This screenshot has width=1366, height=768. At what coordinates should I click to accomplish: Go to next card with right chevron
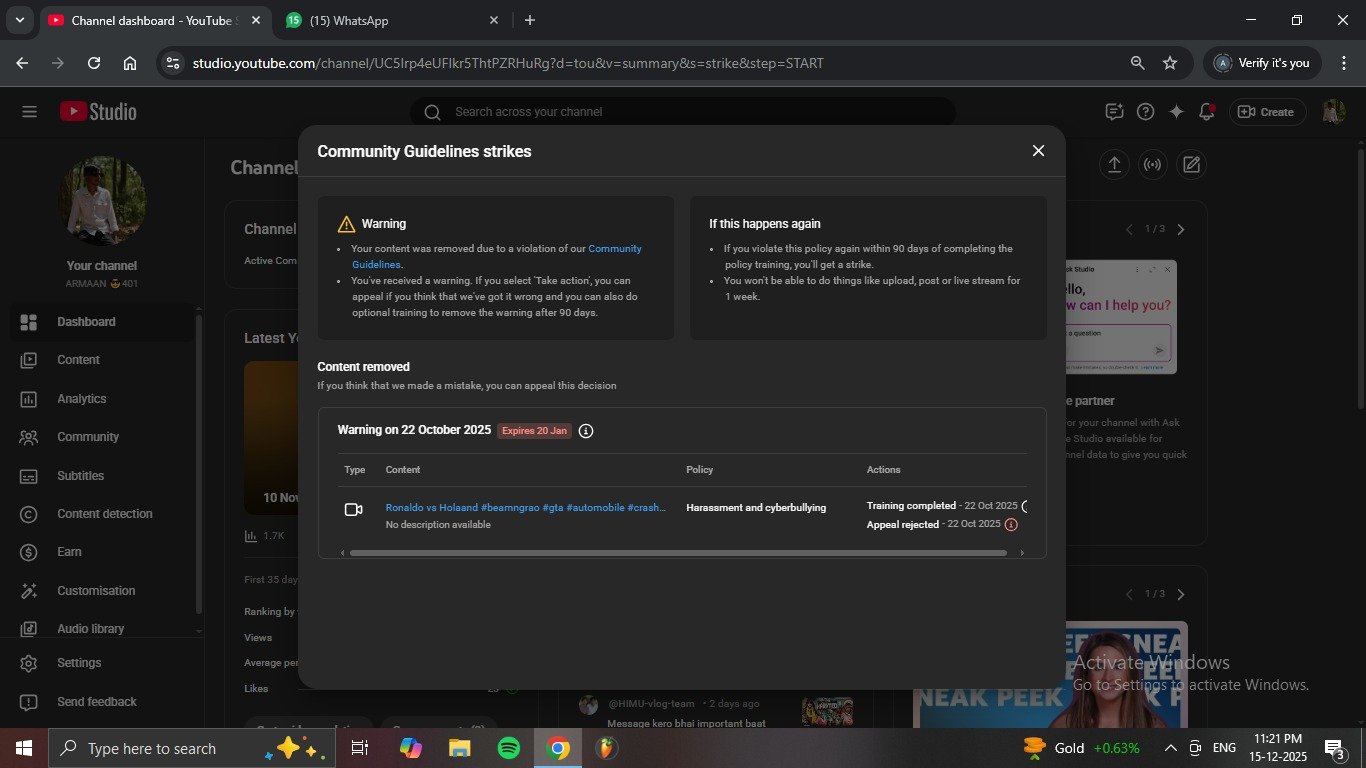[x=1181, y=230]
